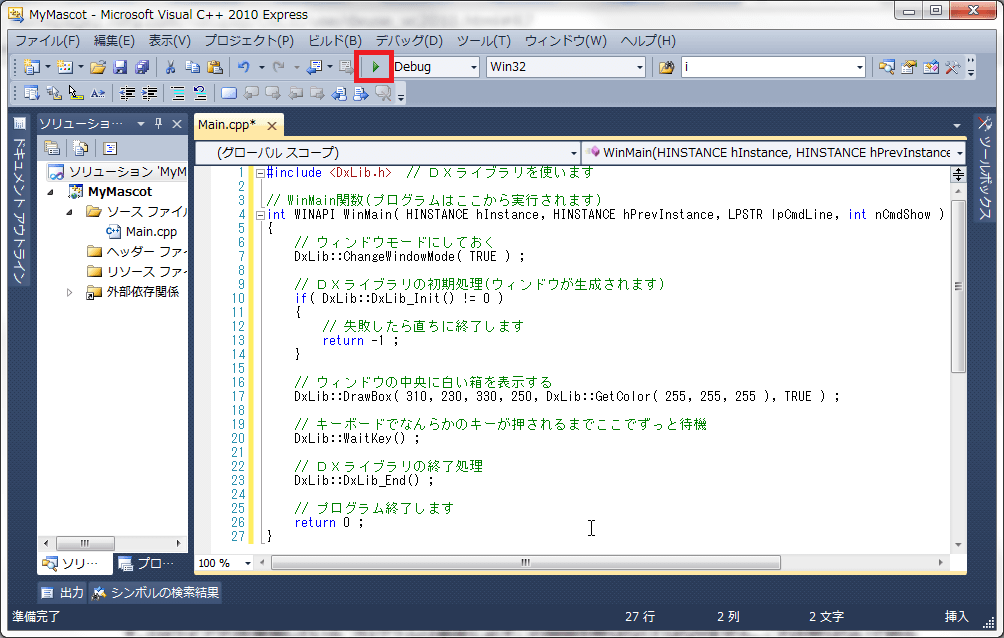The image size is (1004, 638).
Task: Click the Display Quick Info icon
Action: tap(76, 94)
